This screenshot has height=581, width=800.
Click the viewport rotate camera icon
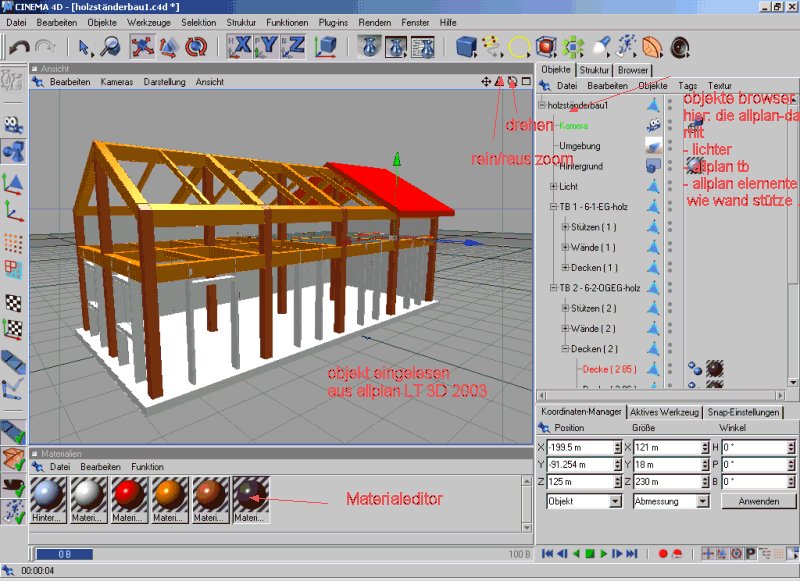click(512, 81)
